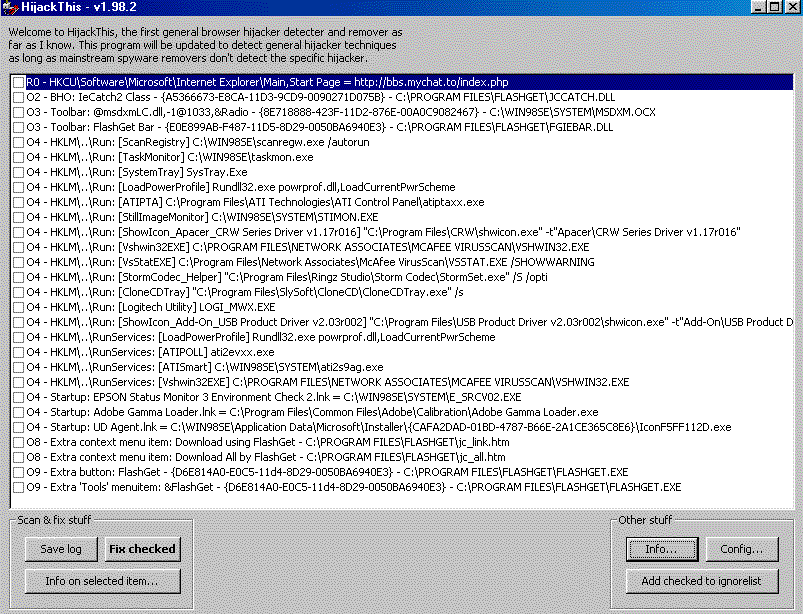Check the O8 Download All by FlashGet checkbox
The width and height of the screenshot is (803, 614).
point(18,457)
